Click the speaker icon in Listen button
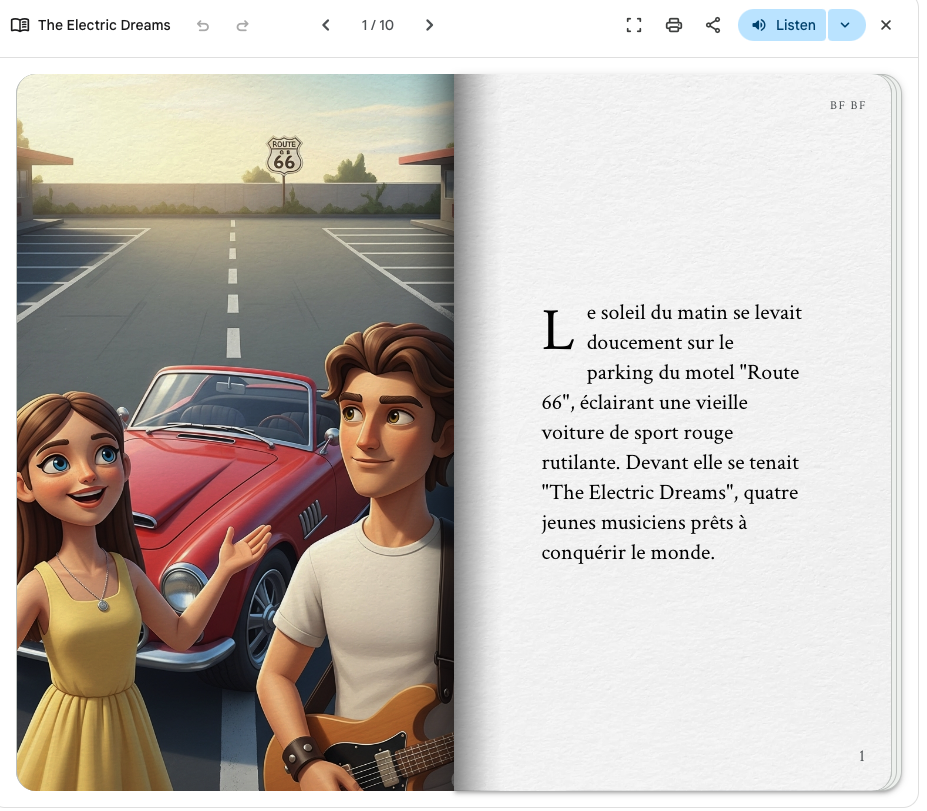This screenshot has height=811, width=927. 759,25
